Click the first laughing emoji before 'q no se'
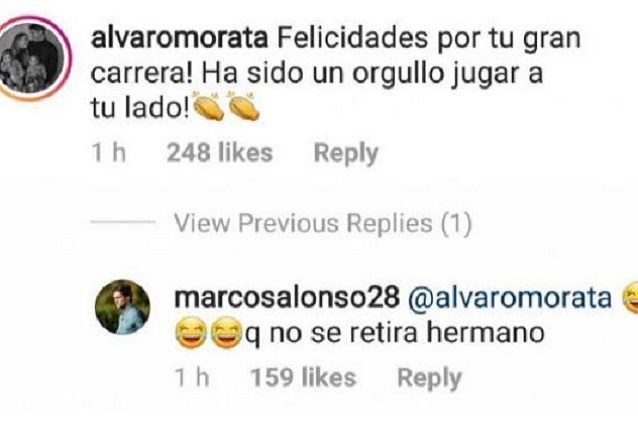This screenshot has height=425, width=638. [x=191, y=333]
